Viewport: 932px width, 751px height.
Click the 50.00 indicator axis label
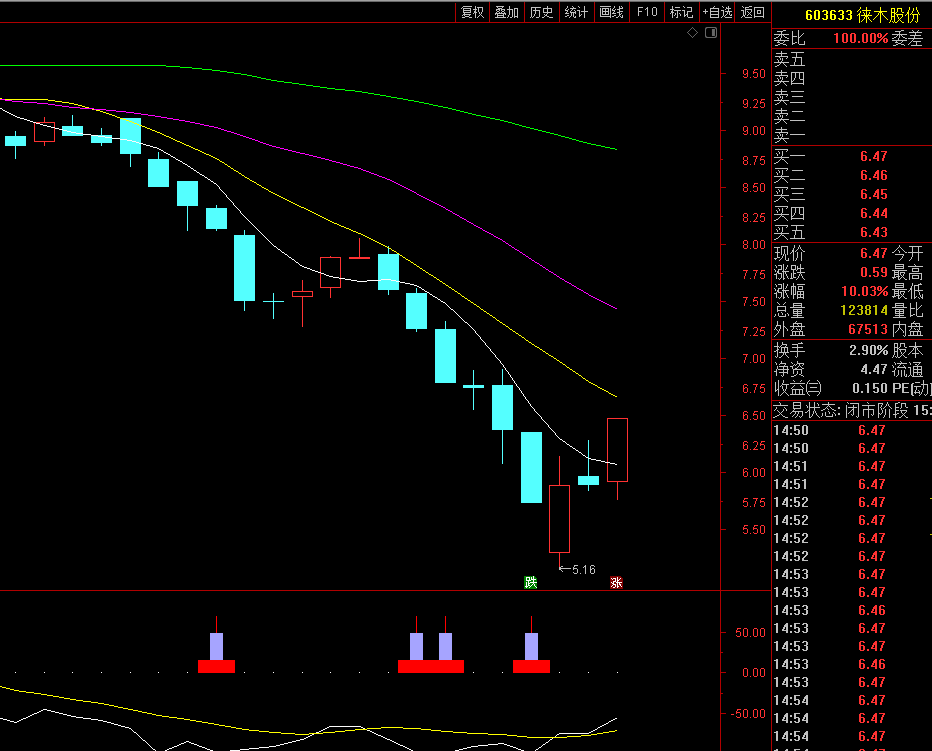[750, 633]
